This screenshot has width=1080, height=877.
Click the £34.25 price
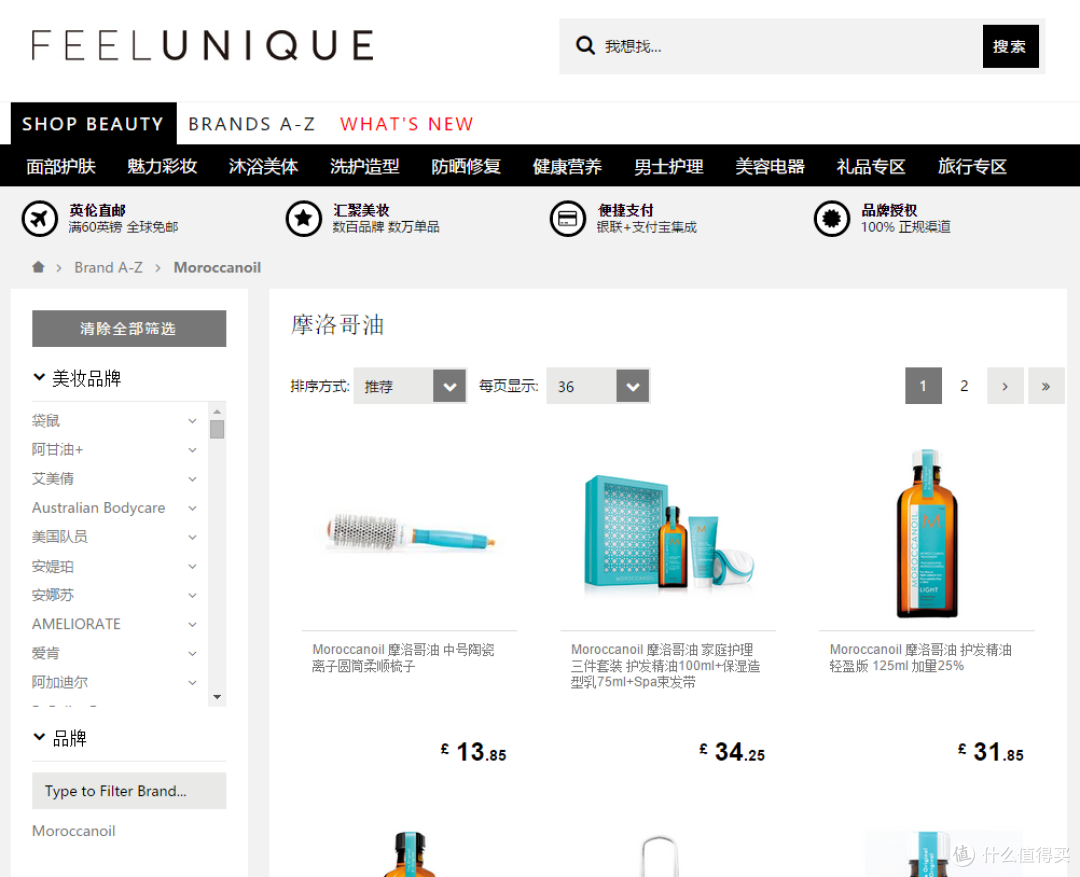pos(731,752)
